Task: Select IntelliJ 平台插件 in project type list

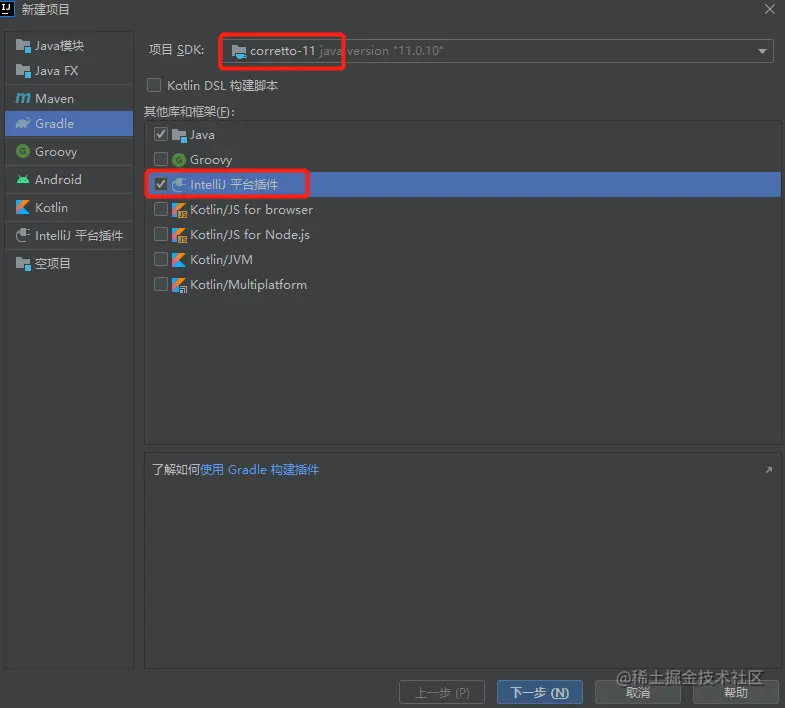Action: click(x=69, y=235)
